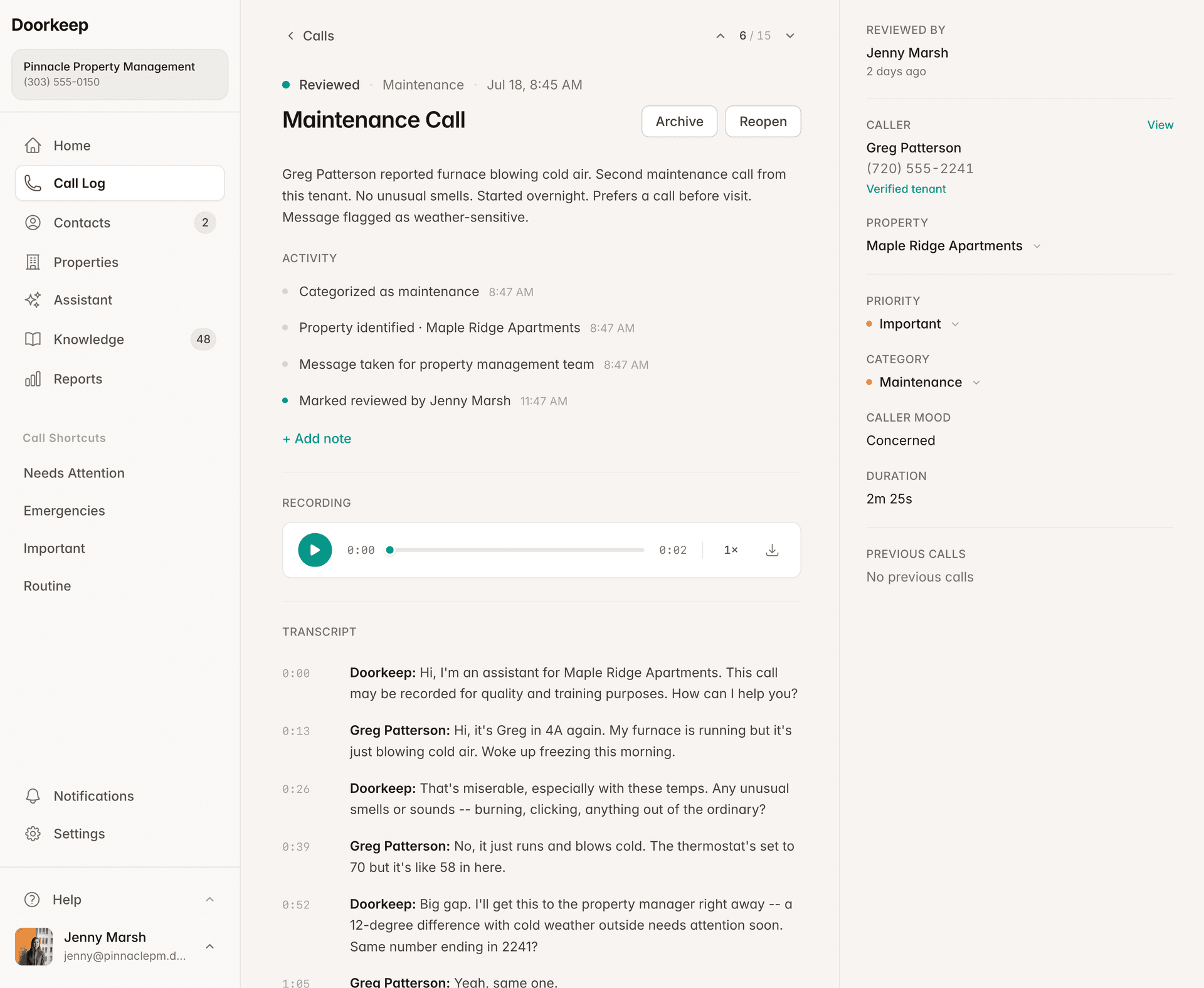Click the Knowledge book icon
The height and width of the screenshot is (988, 1204).
pos(33,339)
